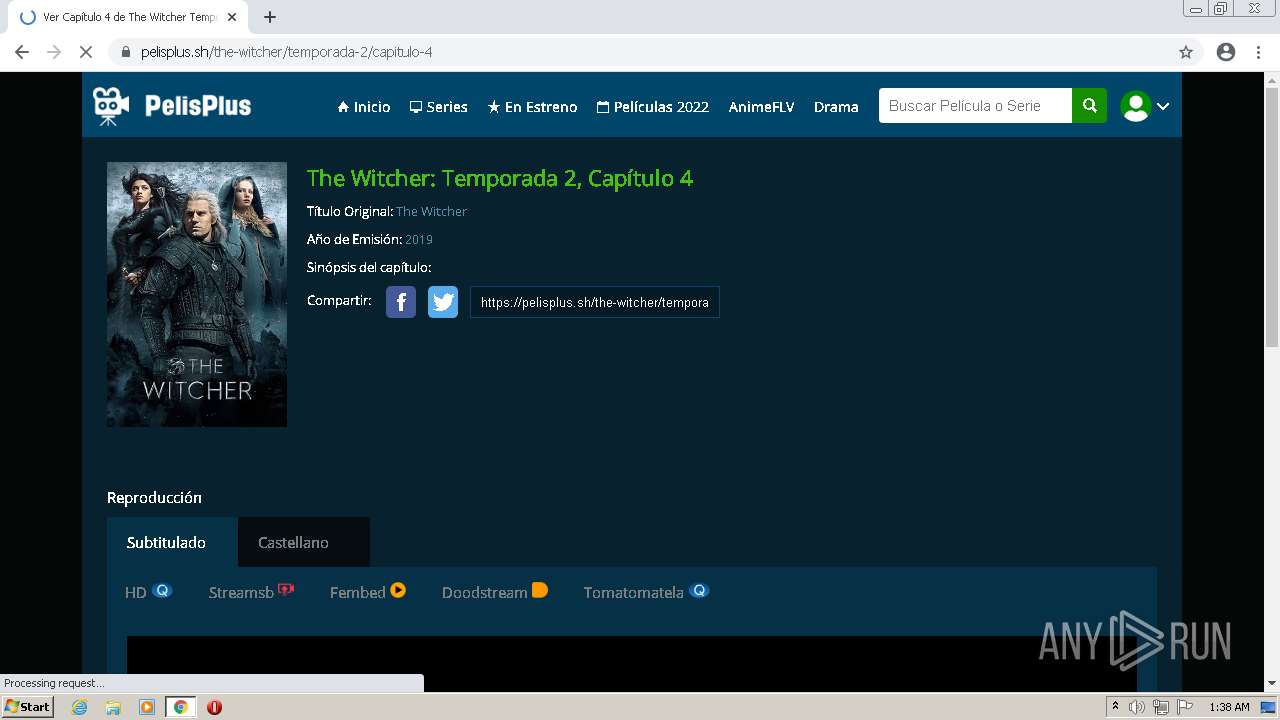This screenshot has width=1280, height=720.
Task: Select the HD server option
Action: point(148,592)
